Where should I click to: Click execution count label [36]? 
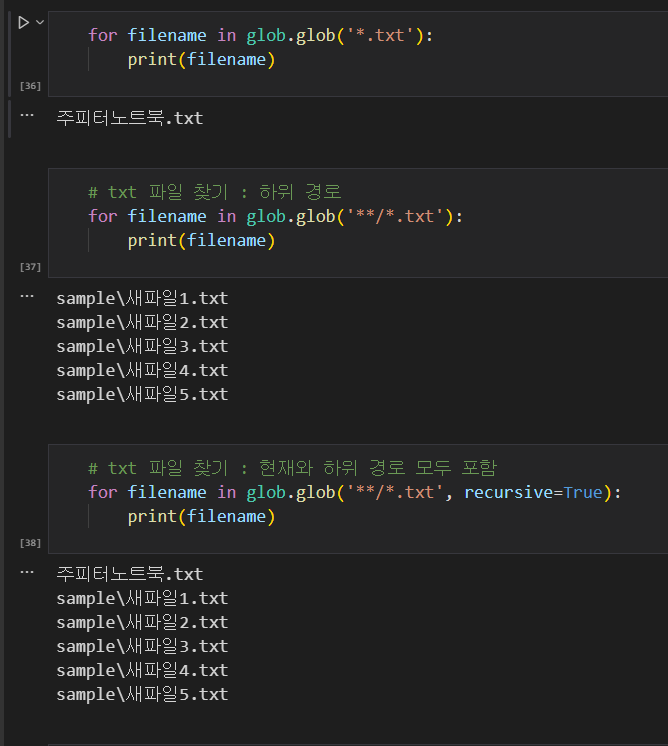(30, 86)
